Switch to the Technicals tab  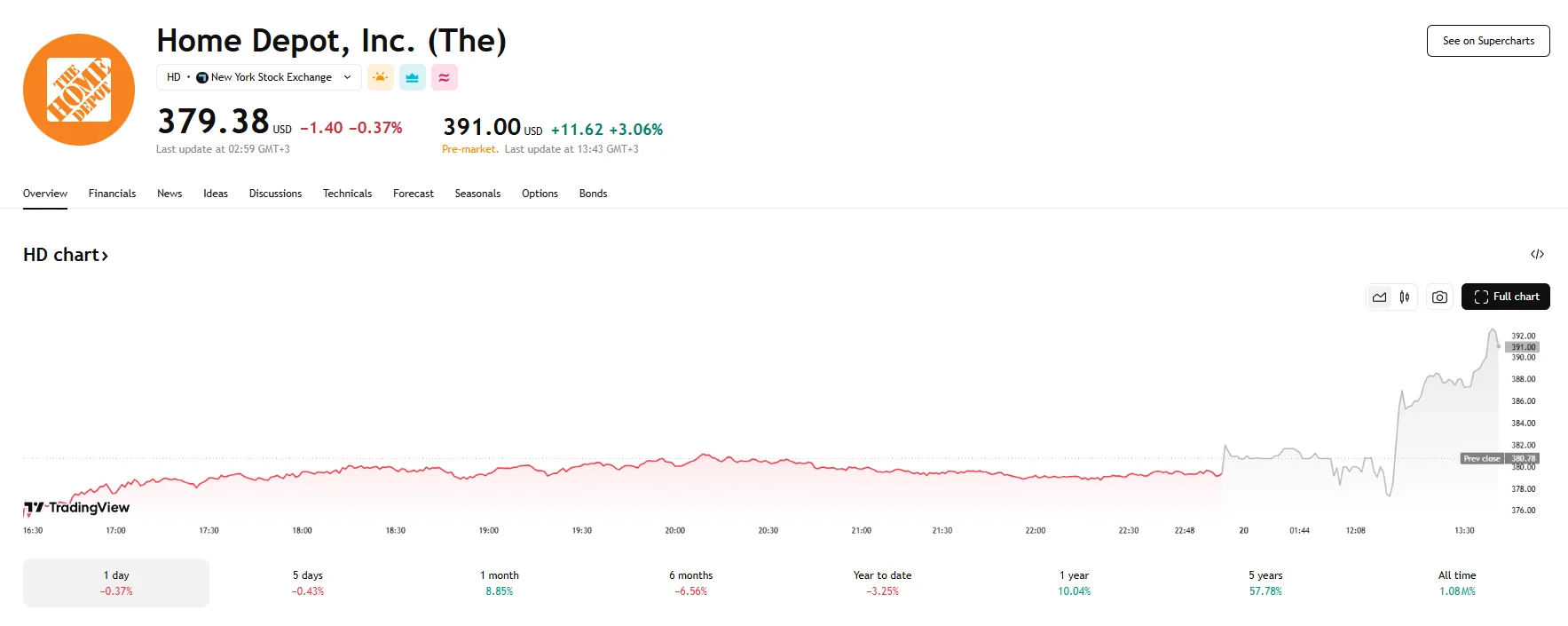[347, 194]
